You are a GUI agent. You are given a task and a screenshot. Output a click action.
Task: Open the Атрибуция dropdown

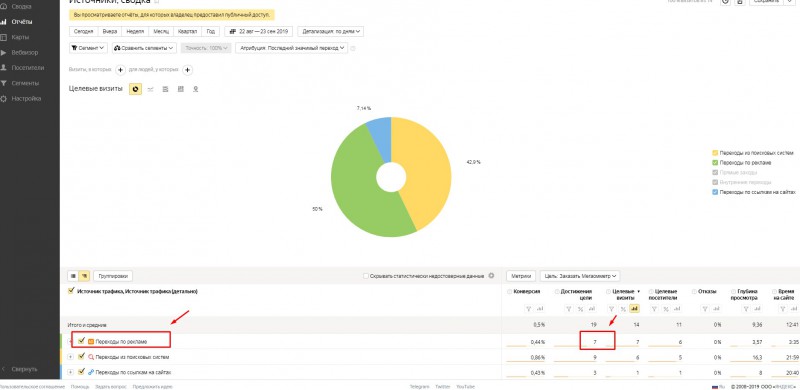click(291, 48)
